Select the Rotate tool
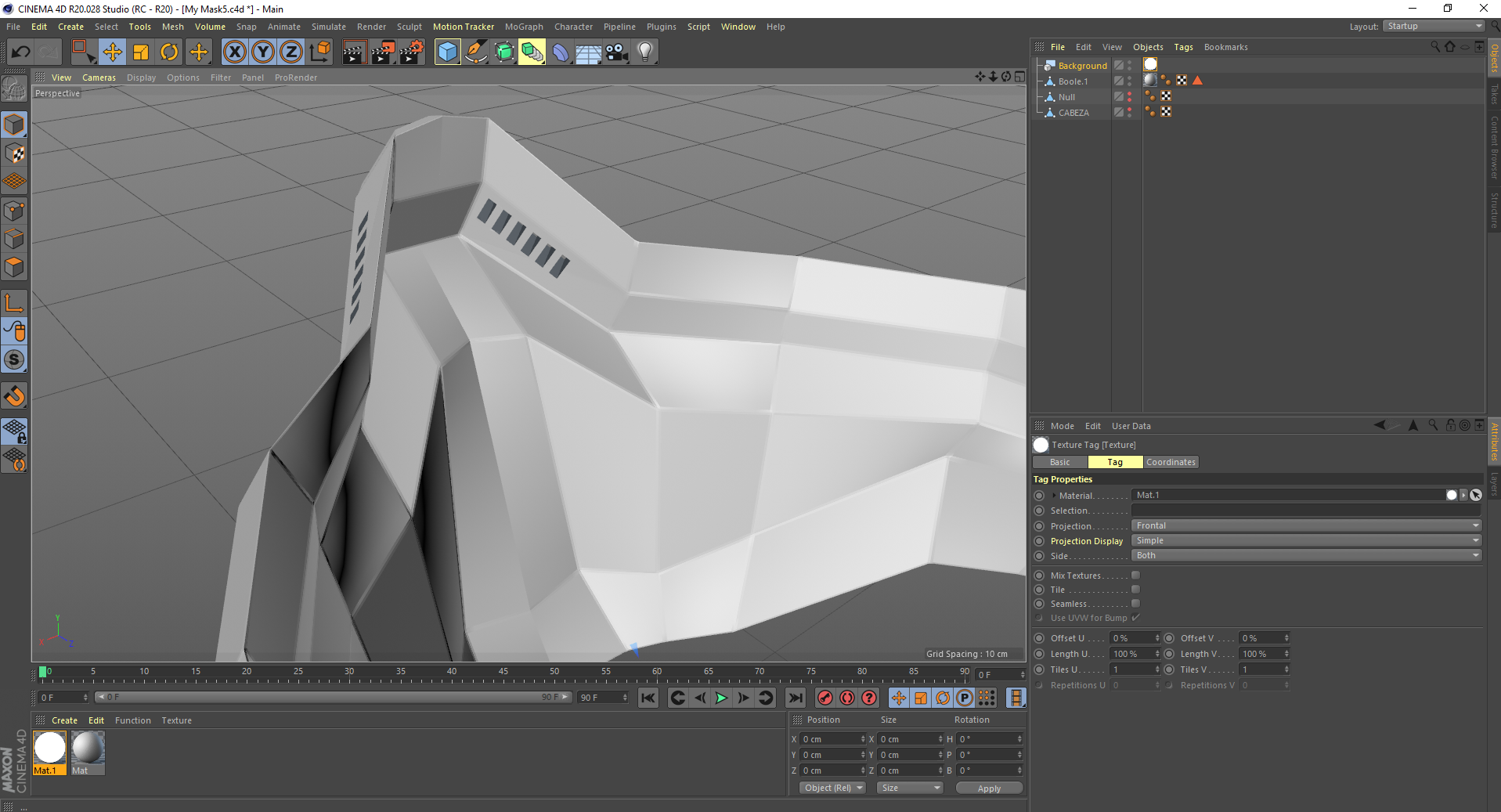 click(169, 52)
